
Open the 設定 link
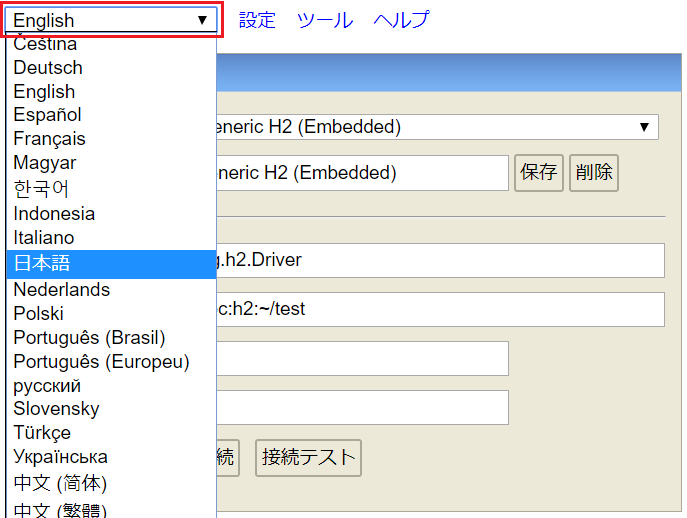tap(257, 20)
